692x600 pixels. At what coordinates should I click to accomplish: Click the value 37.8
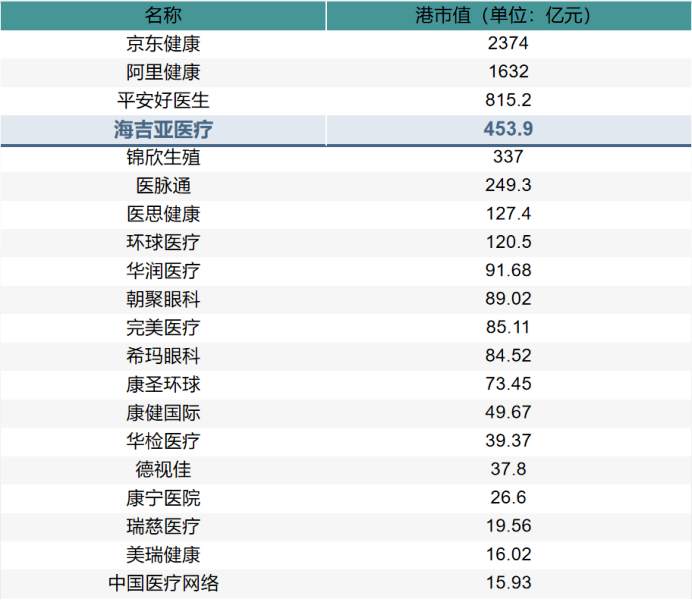(x=509, y=470)
